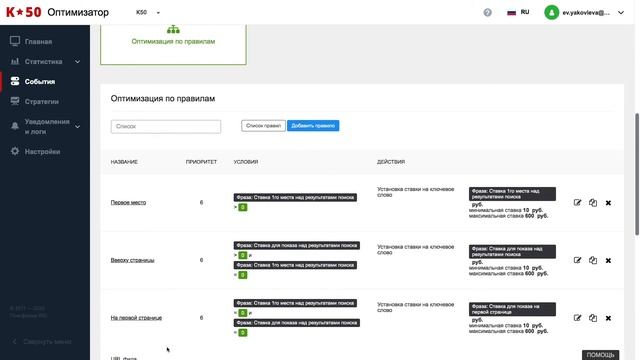The height and width of the screenshot is (360, 640).
Task: Click the notifications bell icon
Action: 15,126
